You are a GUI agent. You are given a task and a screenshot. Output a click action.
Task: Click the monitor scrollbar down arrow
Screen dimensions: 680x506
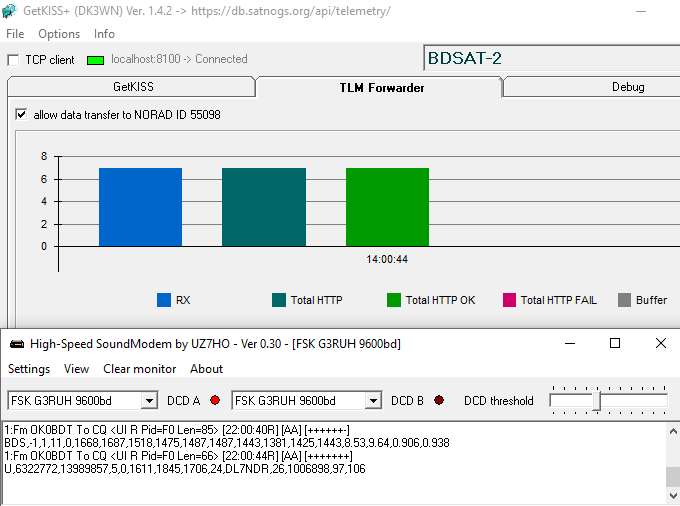pos(673,495)
